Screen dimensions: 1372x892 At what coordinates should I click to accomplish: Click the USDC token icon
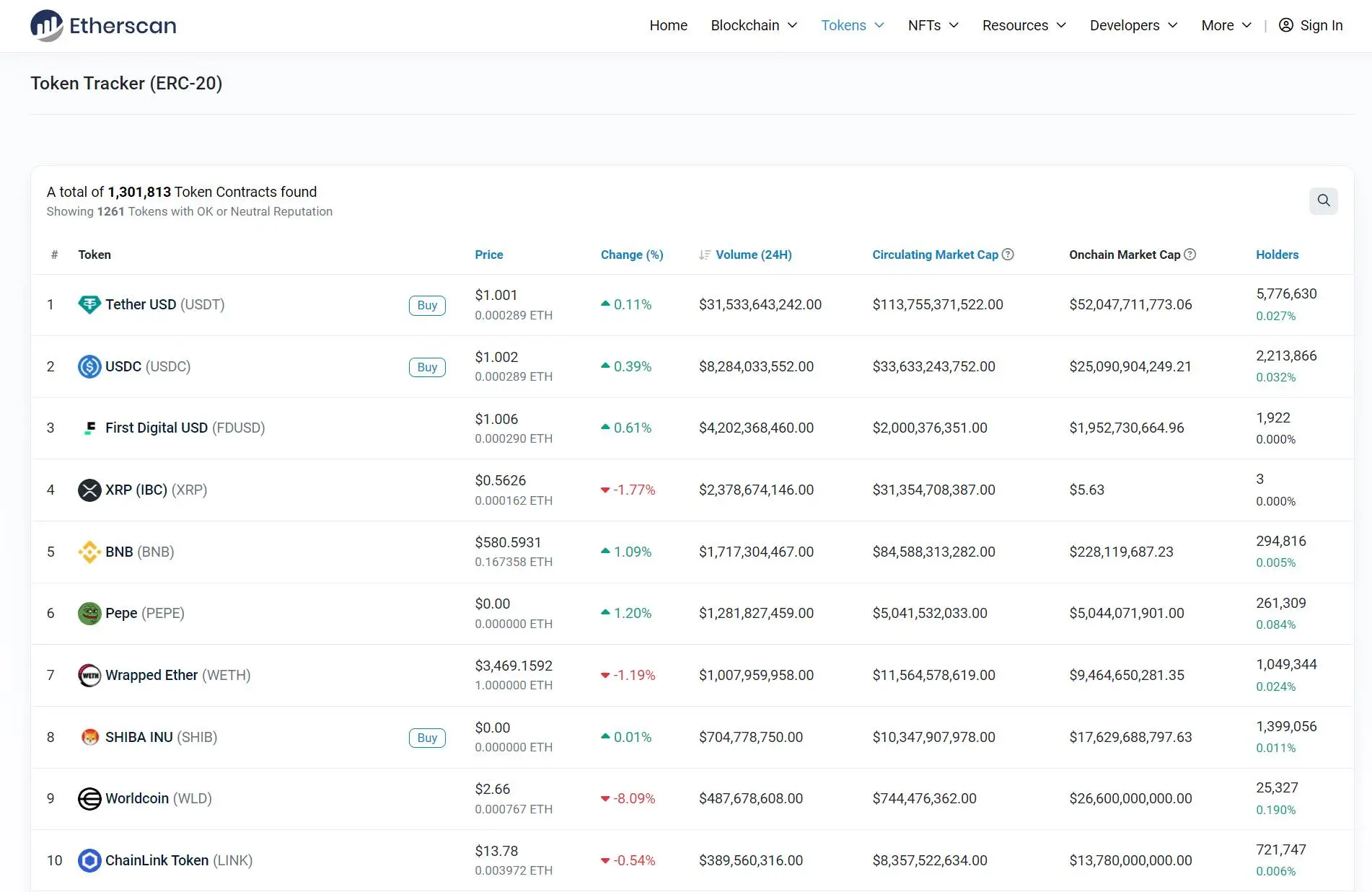tap(89, 366)
